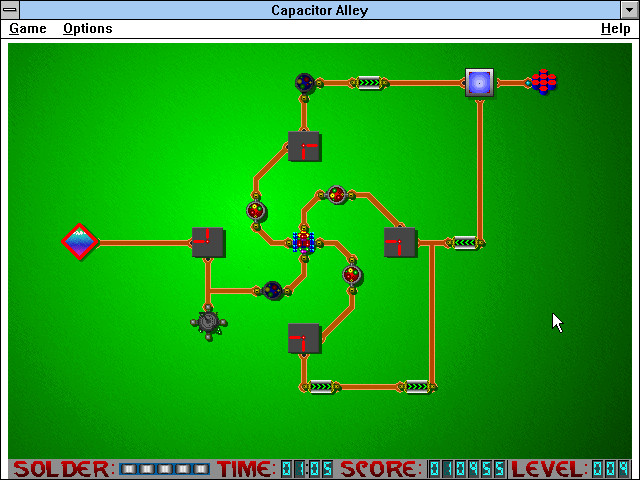640x480 pixels.
Task: Click the Solder meter in status bar
Action: click(164, 469)
